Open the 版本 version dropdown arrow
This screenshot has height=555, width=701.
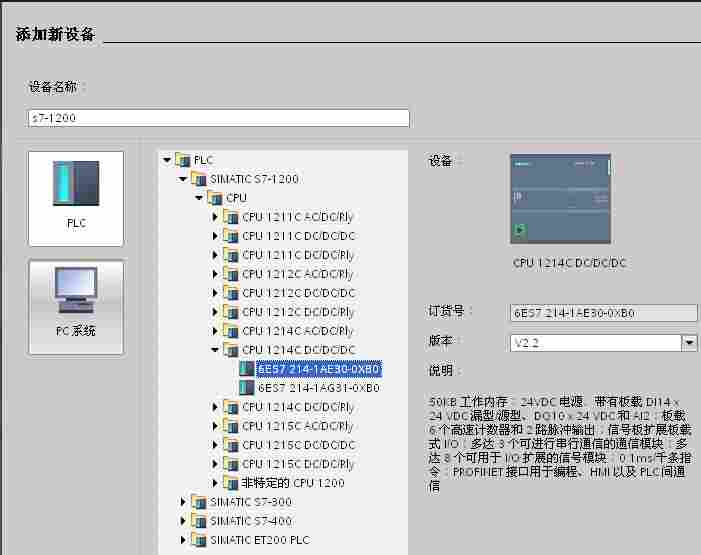(689, 343)
